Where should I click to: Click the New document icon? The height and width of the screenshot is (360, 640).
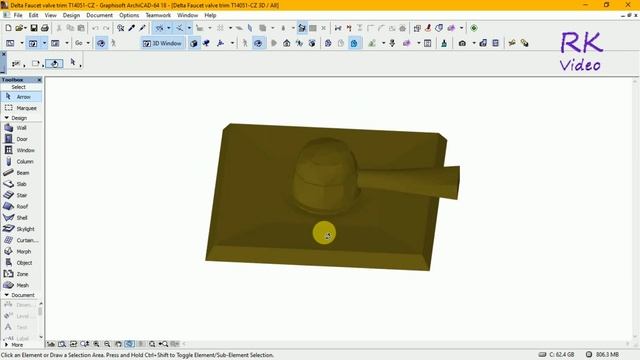click(x=9, y=28)
